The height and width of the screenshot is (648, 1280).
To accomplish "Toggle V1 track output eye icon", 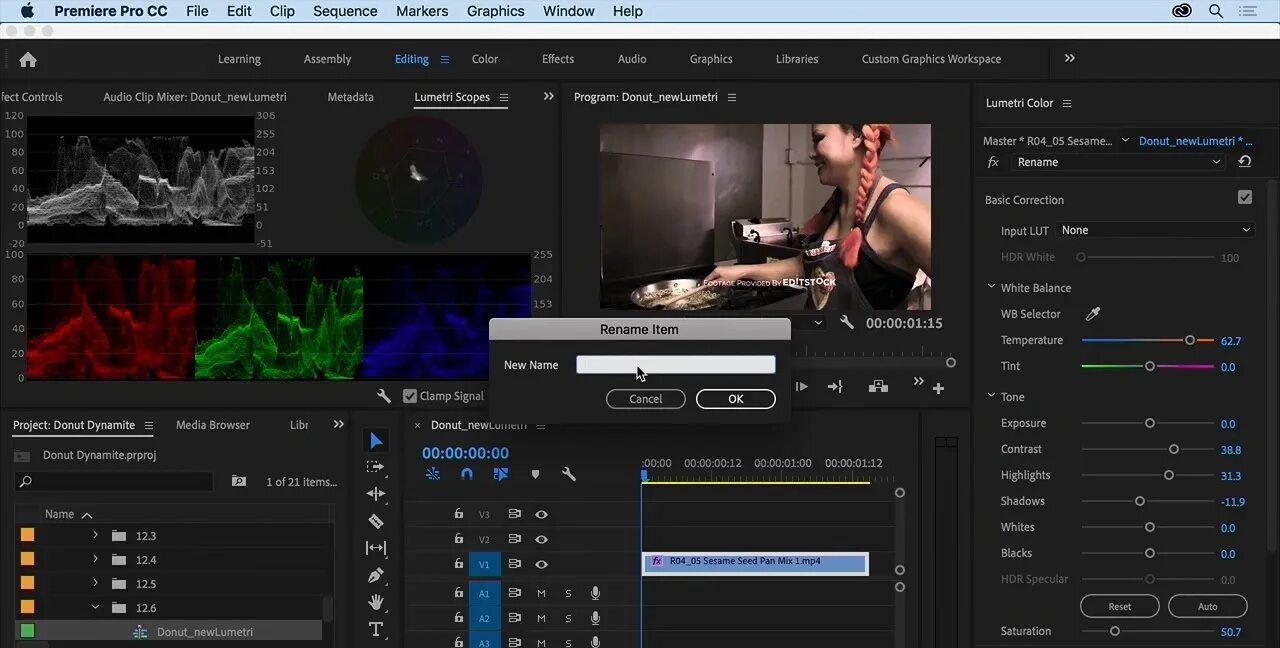I will (541, 564).
